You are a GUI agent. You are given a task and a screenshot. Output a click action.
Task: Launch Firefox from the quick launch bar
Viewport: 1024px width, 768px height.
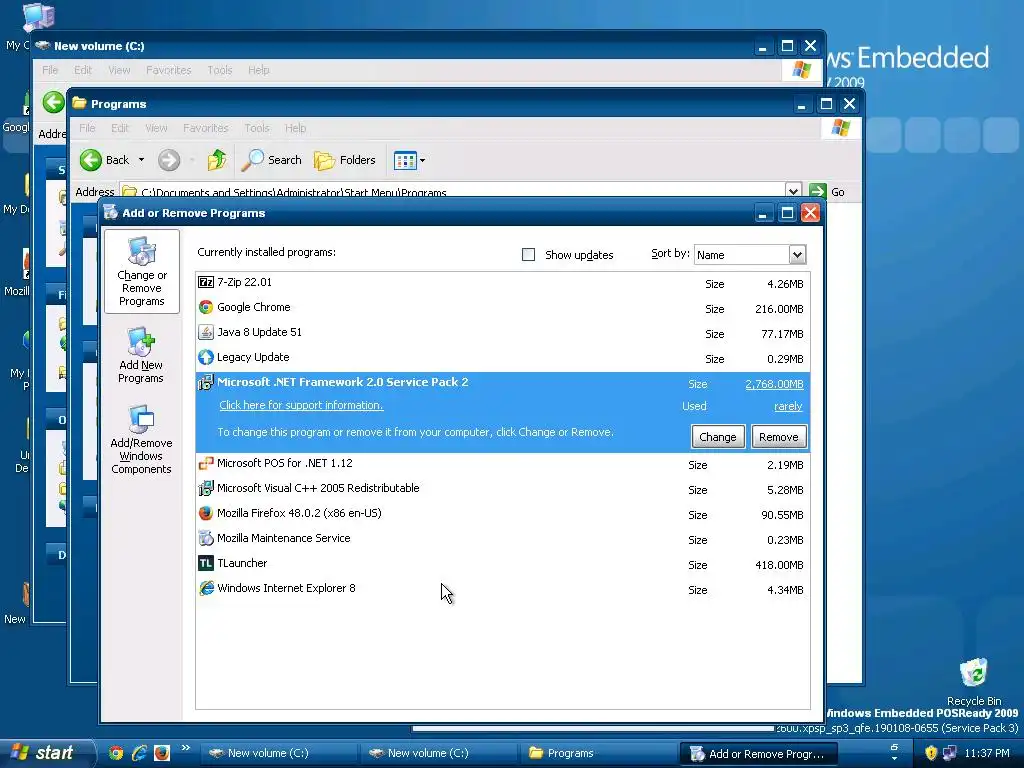161,753
